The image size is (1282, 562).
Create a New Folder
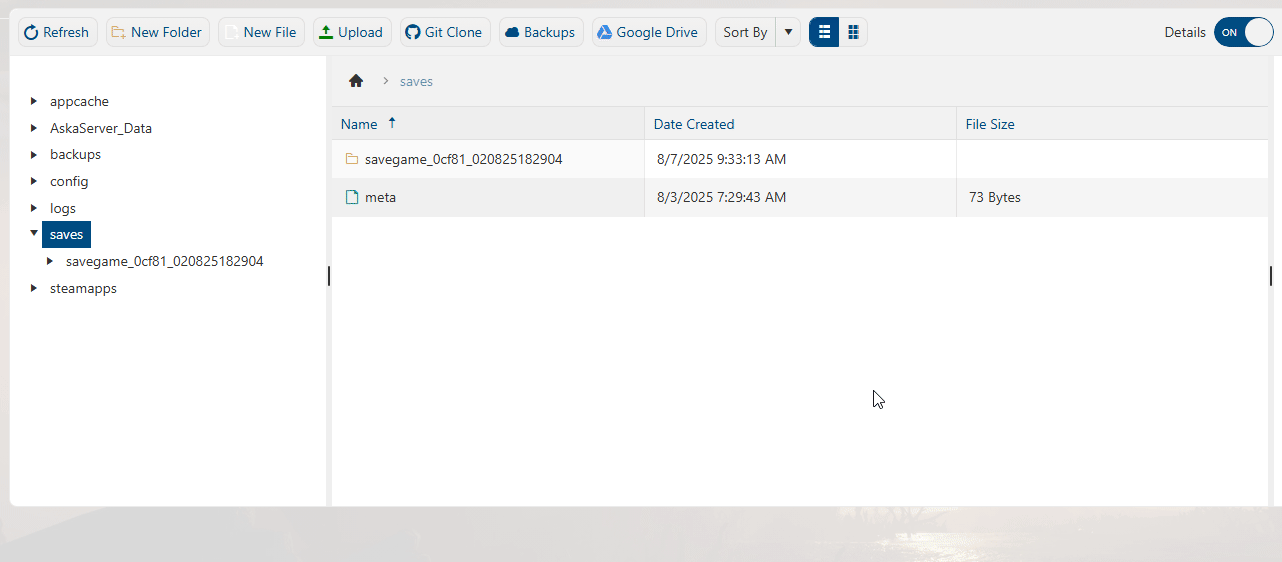(157, 32)
